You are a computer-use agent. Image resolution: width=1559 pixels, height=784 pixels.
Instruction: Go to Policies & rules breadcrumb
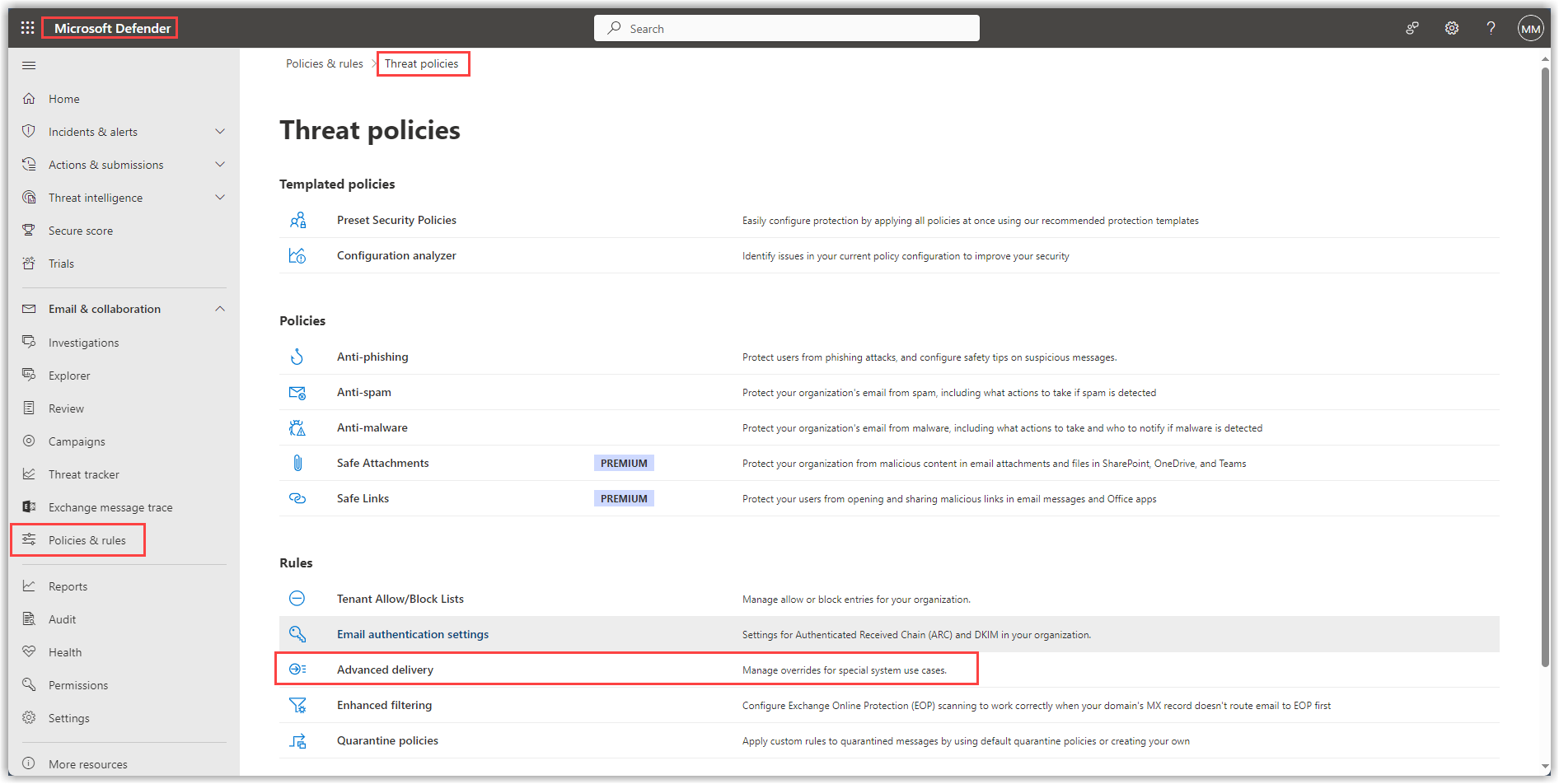tap(325, 63)
